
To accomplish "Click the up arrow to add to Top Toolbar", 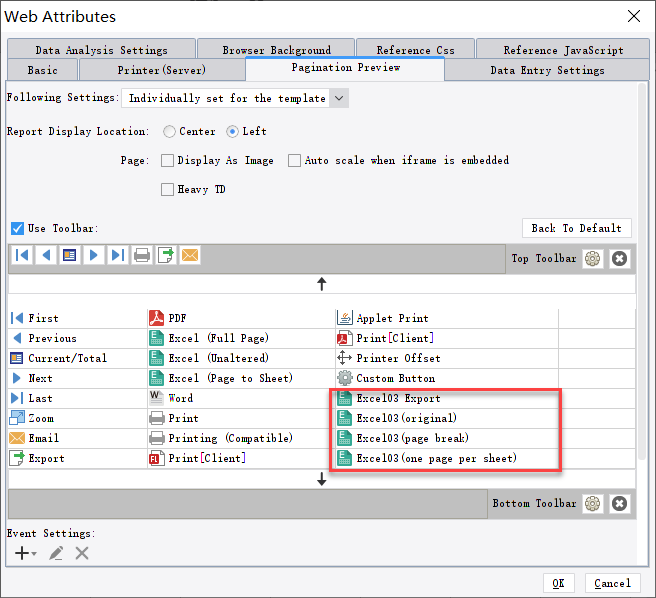I will click(x=321, y=284).
